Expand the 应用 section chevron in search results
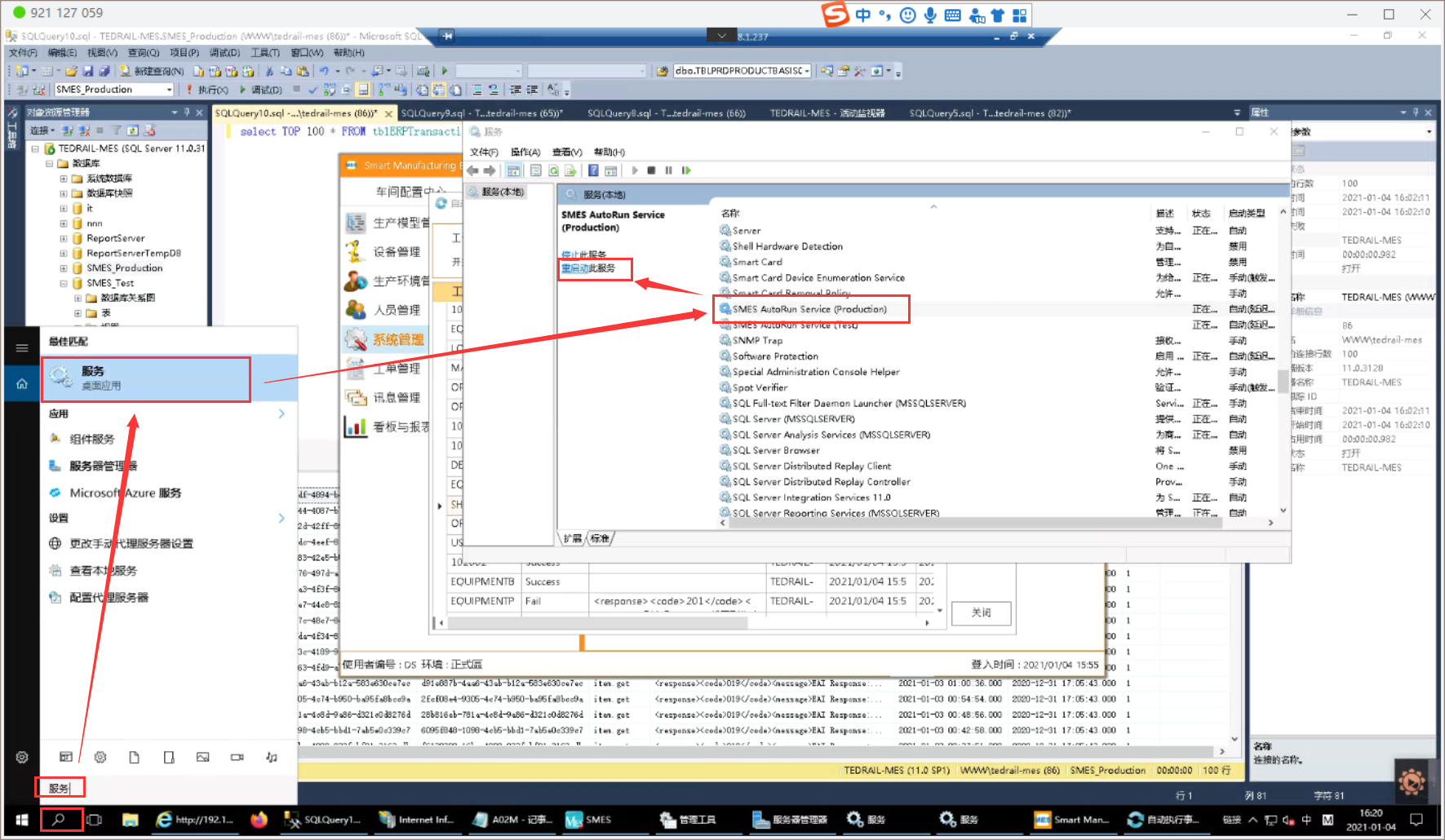1445x840 pixels. point(281,414)
